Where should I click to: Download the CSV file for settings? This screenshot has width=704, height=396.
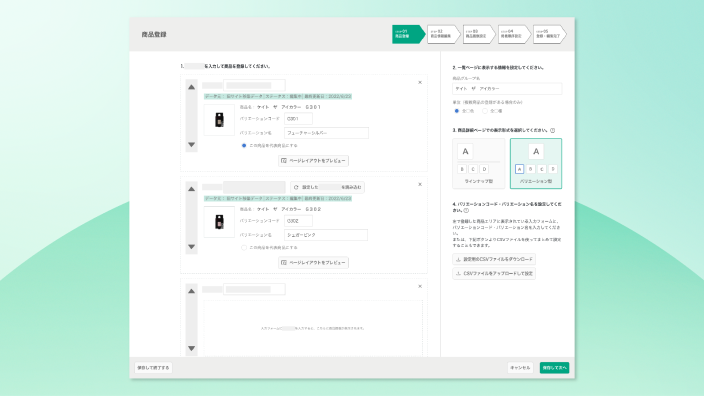click(x=494, y=259)
